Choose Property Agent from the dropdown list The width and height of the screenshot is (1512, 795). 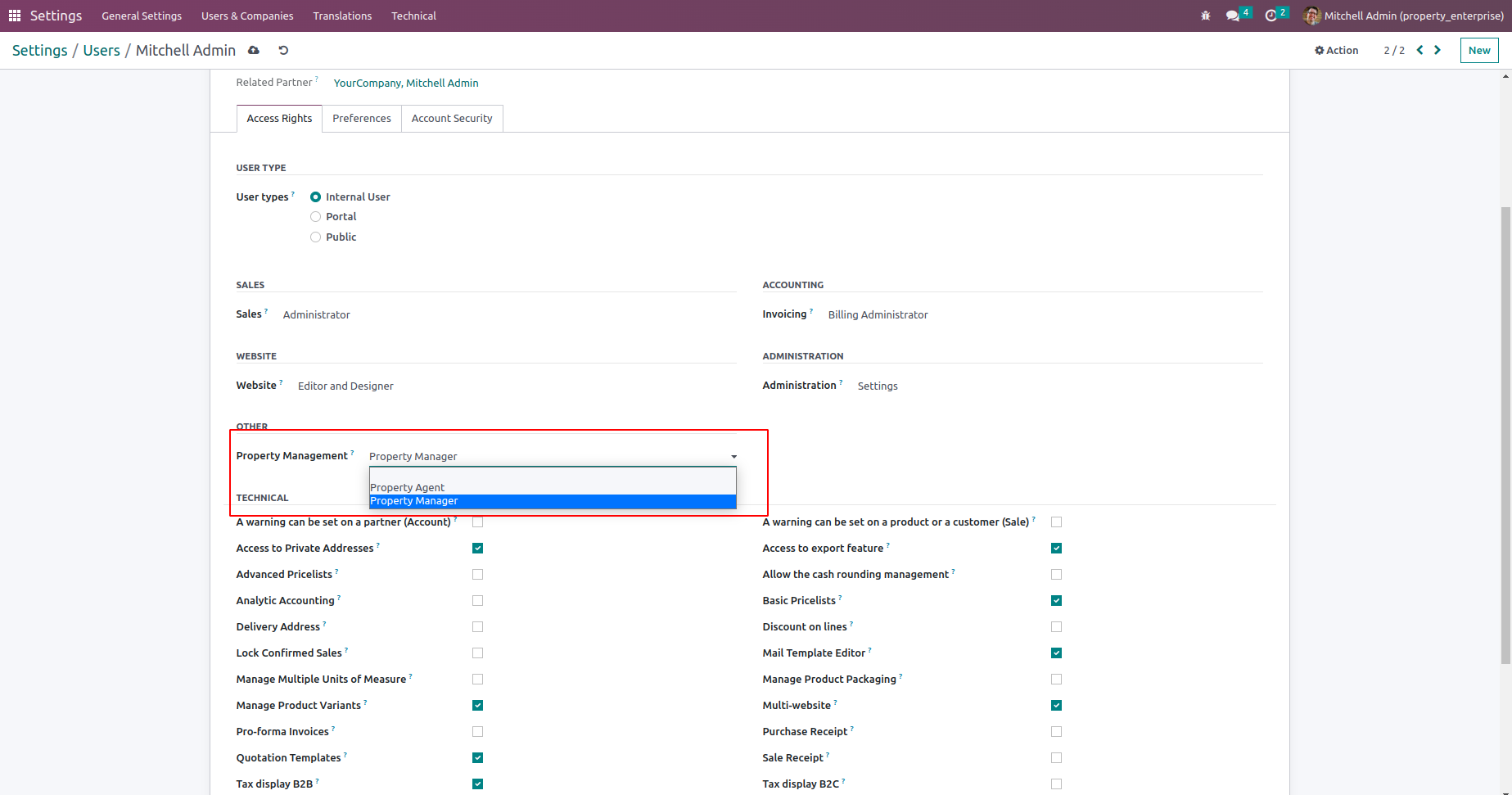pyautogui.click(x=408, y=487)
